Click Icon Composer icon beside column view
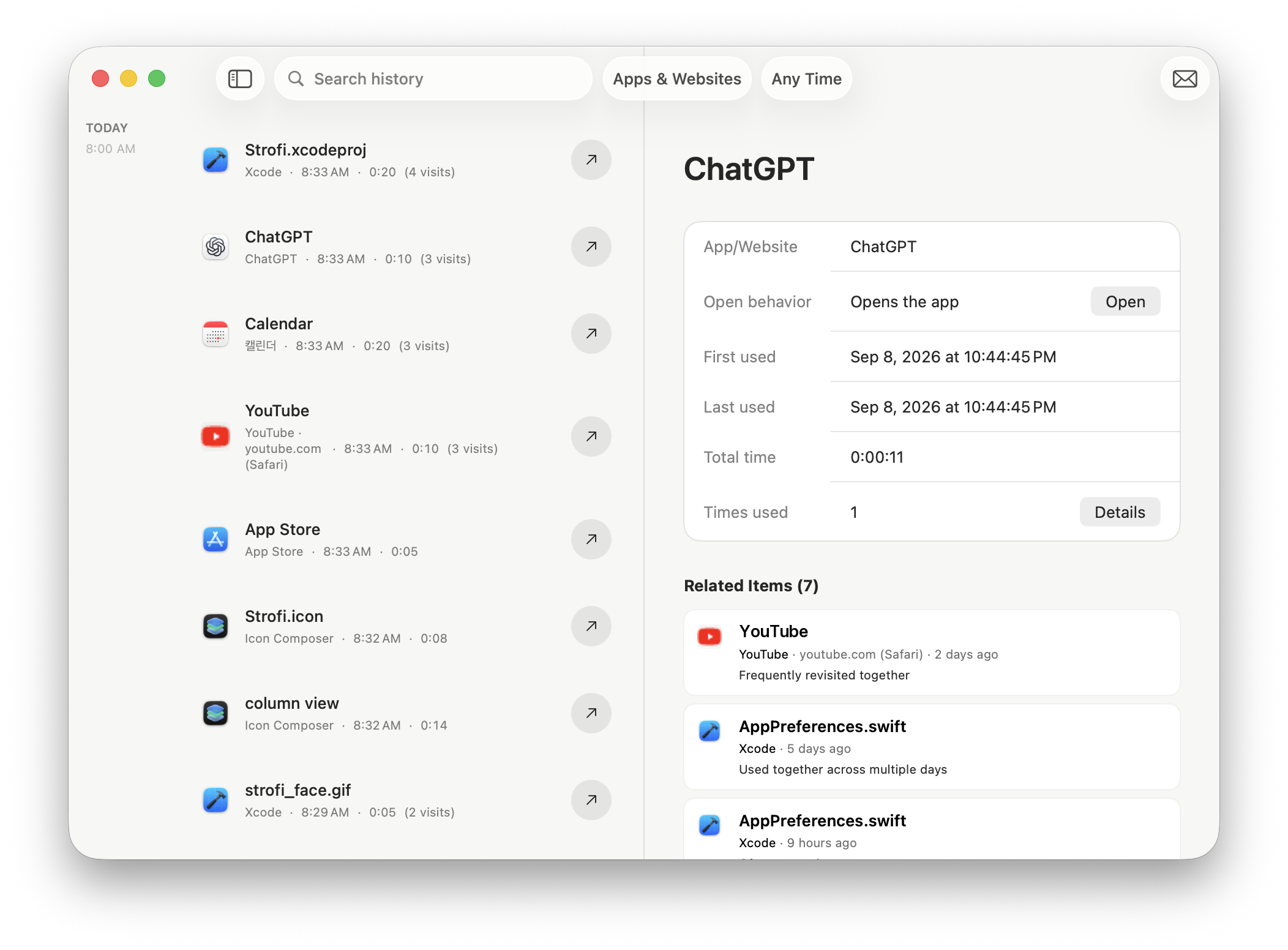Image resolution: width=1288 pixels, height=950 pixels. [215, 713]
